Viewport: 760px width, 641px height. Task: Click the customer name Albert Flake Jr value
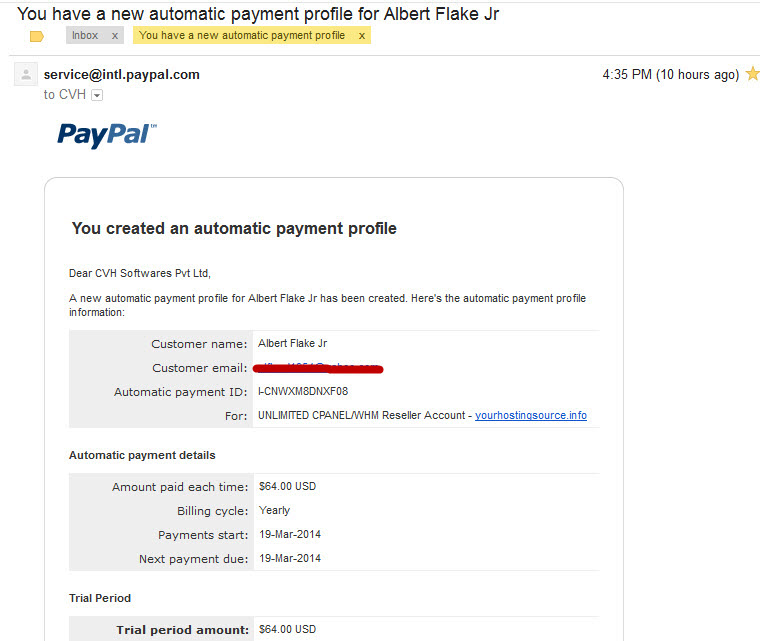[x=293, y=343]
